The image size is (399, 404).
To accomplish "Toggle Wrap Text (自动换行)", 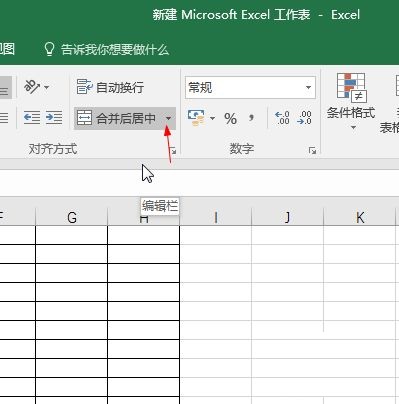I will (110, 87).
